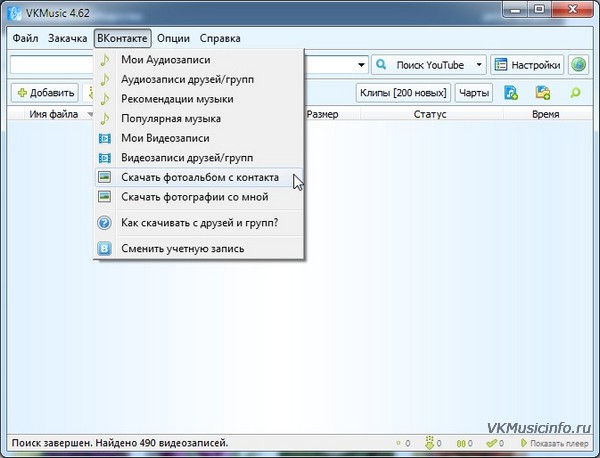The image size is (600, 458).
Task: Click downloading arrow counter in status bar
Action: point(434,443)
